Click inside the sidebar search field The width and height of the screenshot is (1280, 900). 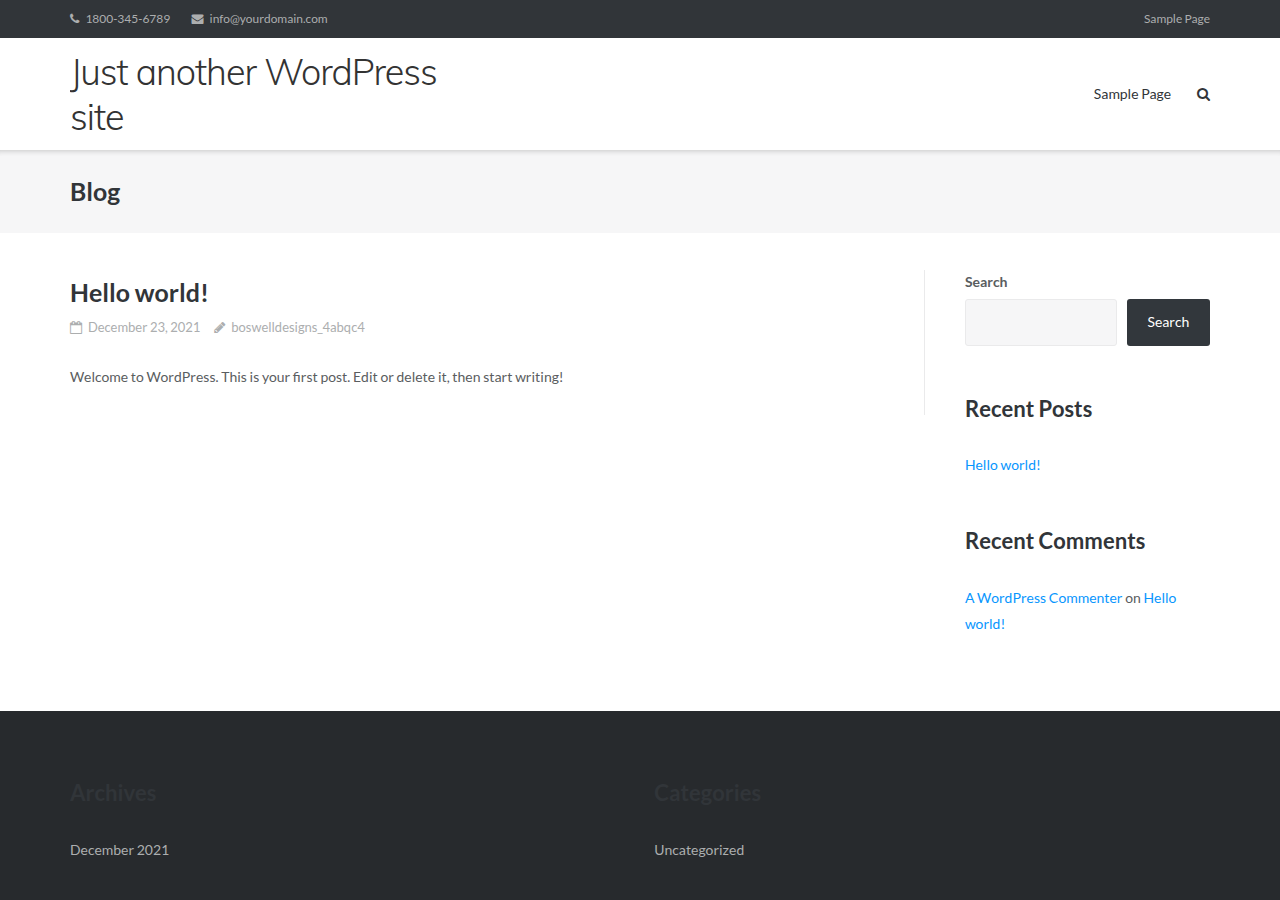1040,322
